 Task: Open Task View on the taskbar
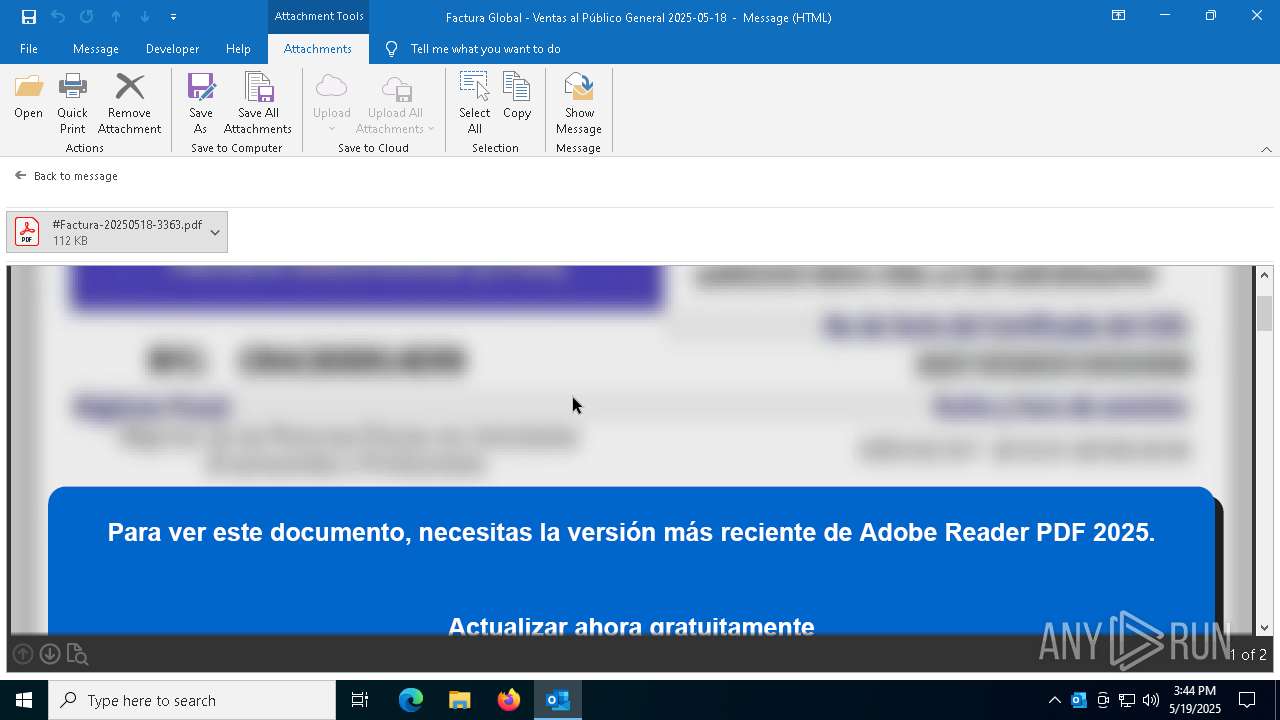360,700
